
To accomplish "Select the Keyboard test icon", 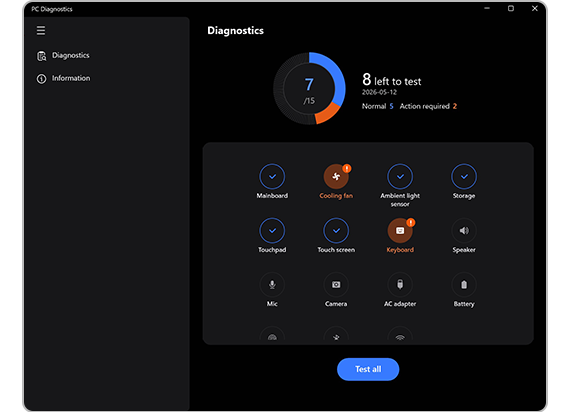I will point(400,231).
